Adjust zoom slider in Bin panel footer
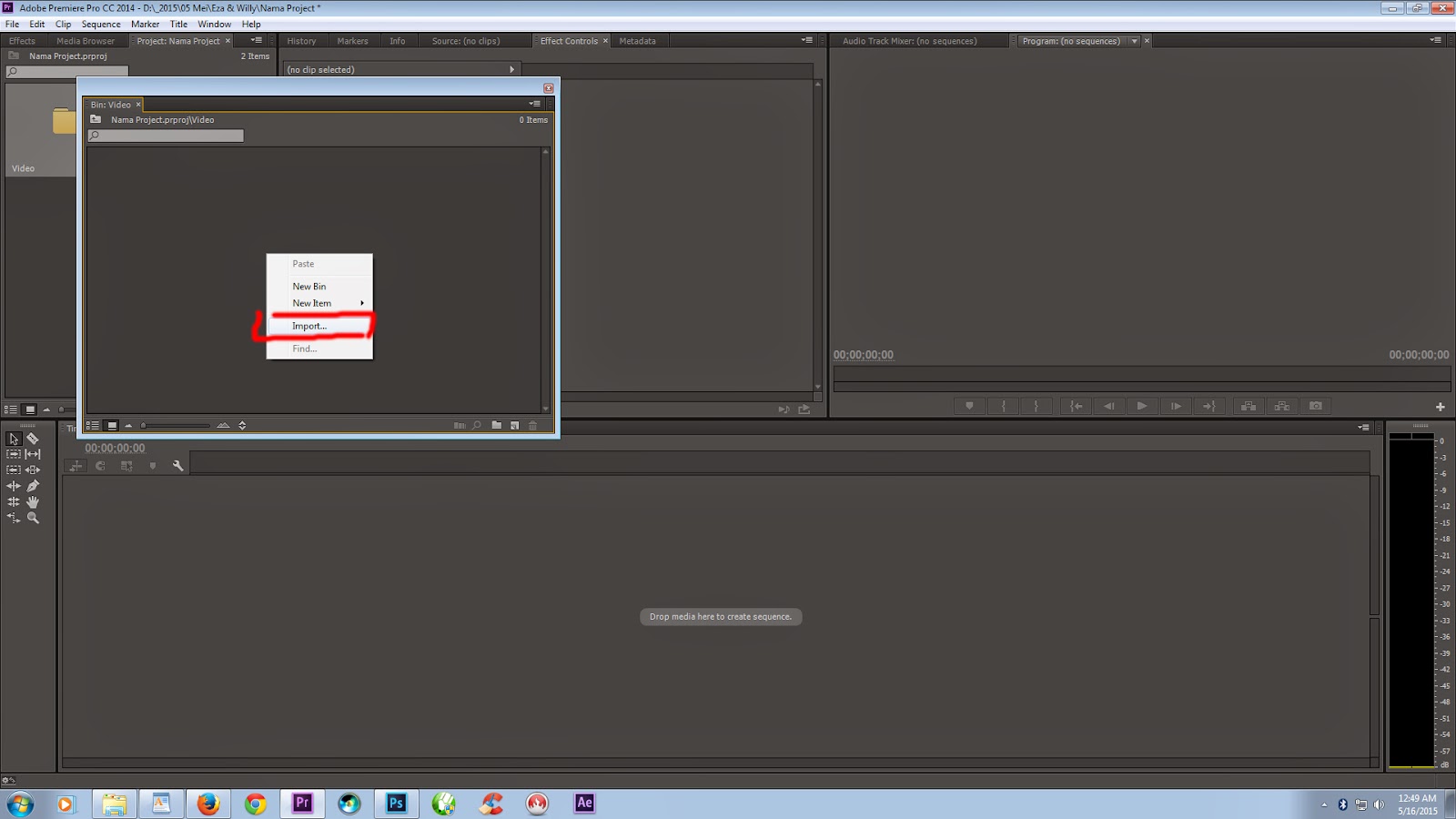 click(x=175, y=425)
